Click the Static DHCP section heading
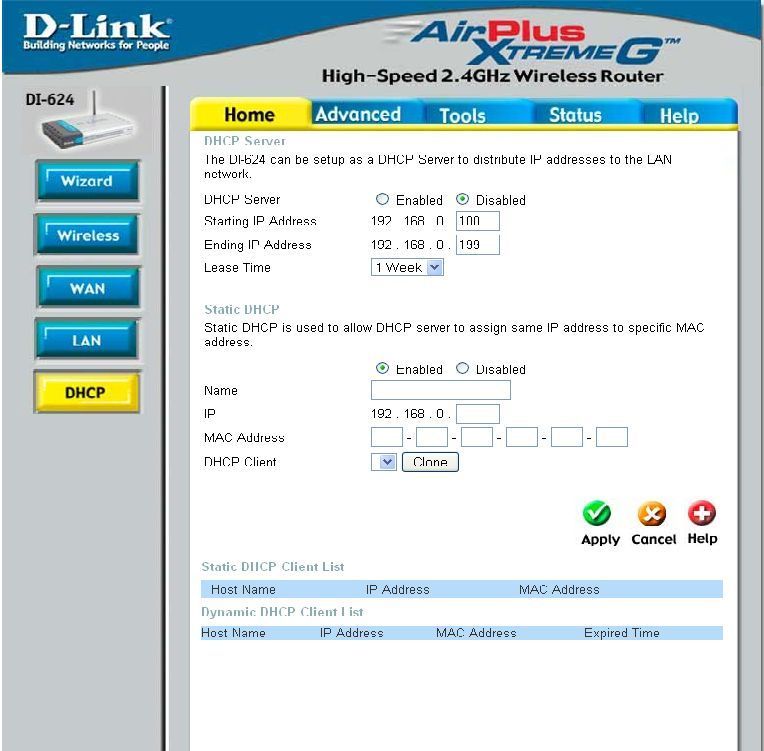Screen dimensions: 764x751 coord(242,309)
